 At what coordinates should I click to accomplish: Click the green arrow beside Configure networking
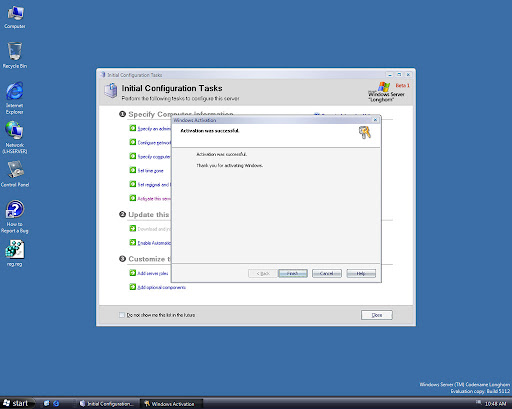133,142
